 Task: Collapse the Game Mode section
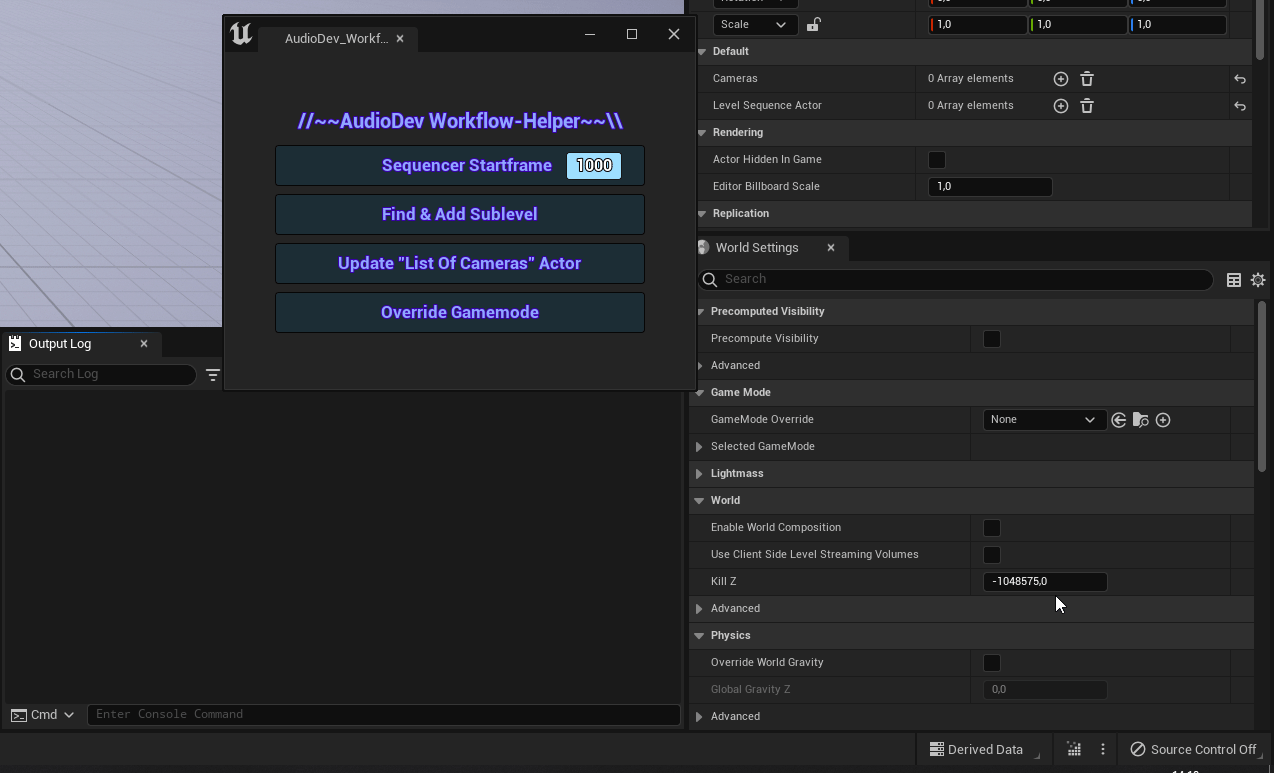(700, 393)
